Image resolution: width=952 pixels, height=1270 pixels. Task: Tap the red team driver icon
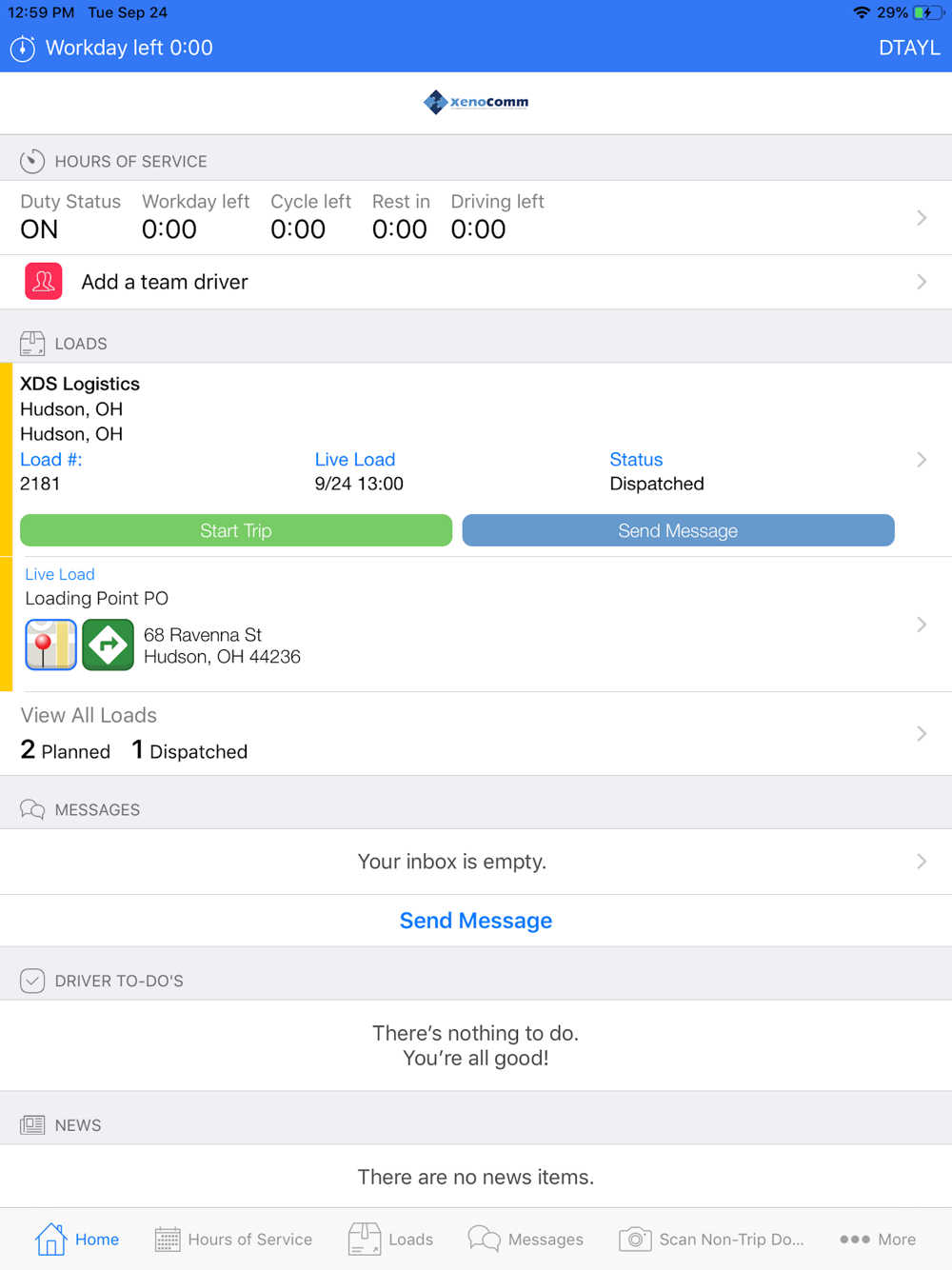point(44,282)
